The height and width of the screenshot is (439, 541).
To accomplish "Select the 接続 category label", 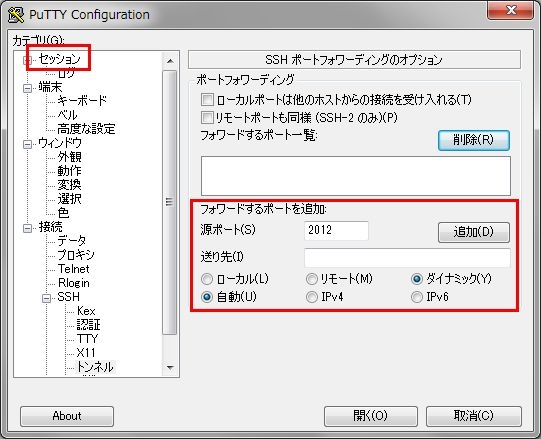I will 50,227.
